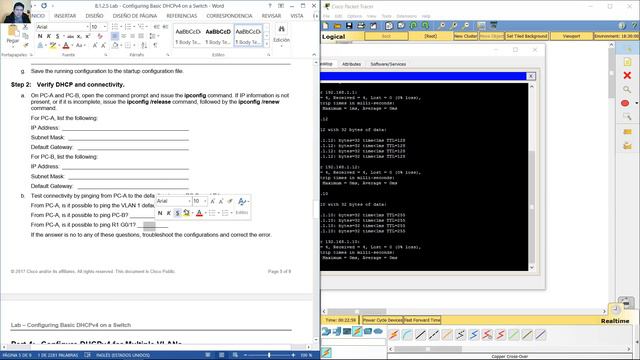Select the Add Simple PDU envelope tool
Image resolution: width=640 pixels, height=360 pixels.
pyautogui.click(x=627, y=132)
